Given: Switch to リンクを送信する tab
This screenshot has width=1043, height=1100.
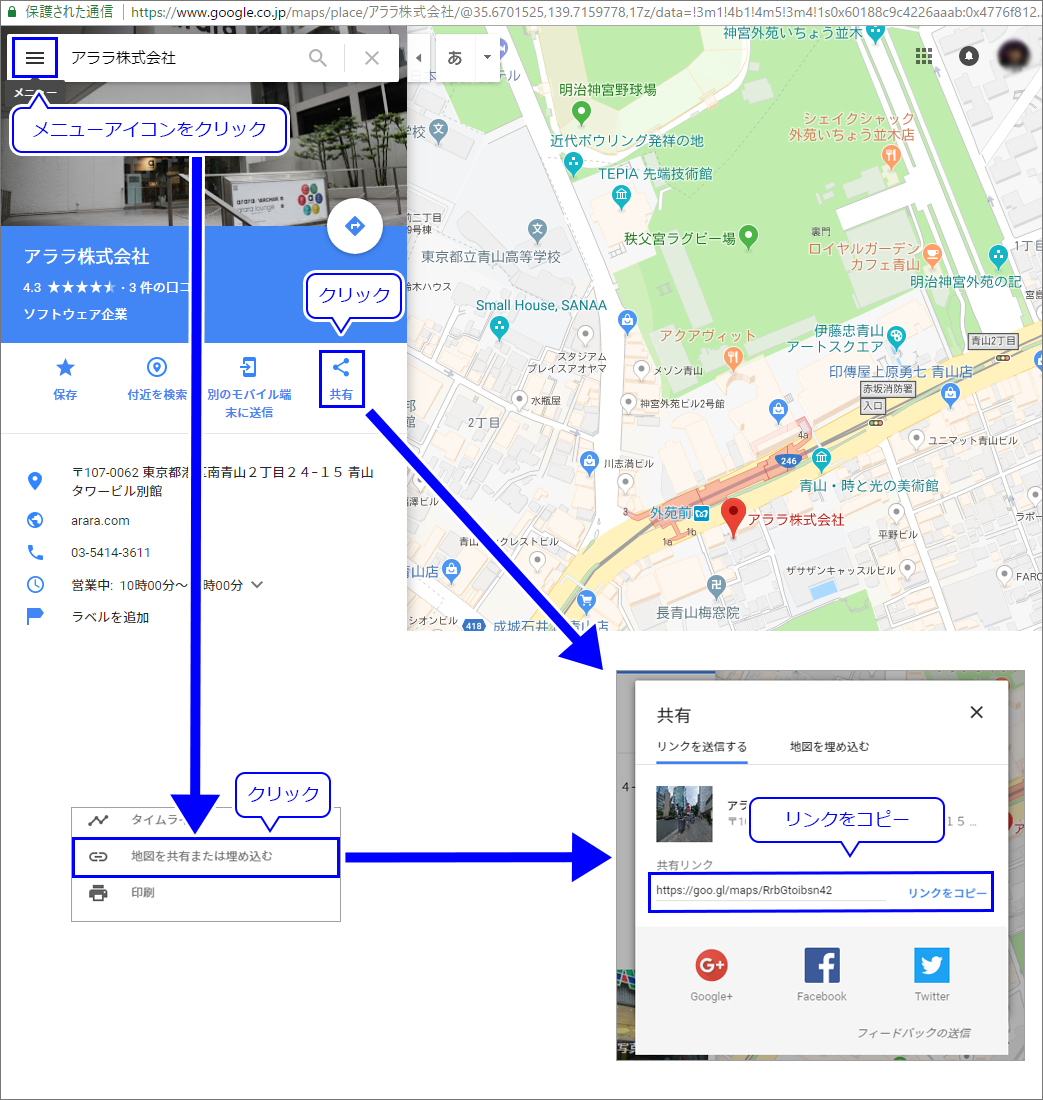Looking at the screenshot, I should tap(701, 746).
